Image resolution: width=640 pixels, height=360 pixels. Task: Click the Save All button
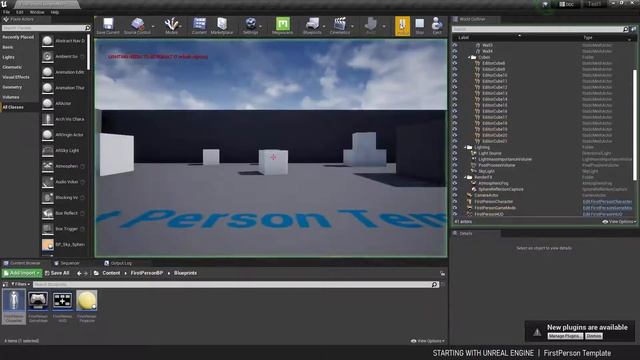pos(57,273)
